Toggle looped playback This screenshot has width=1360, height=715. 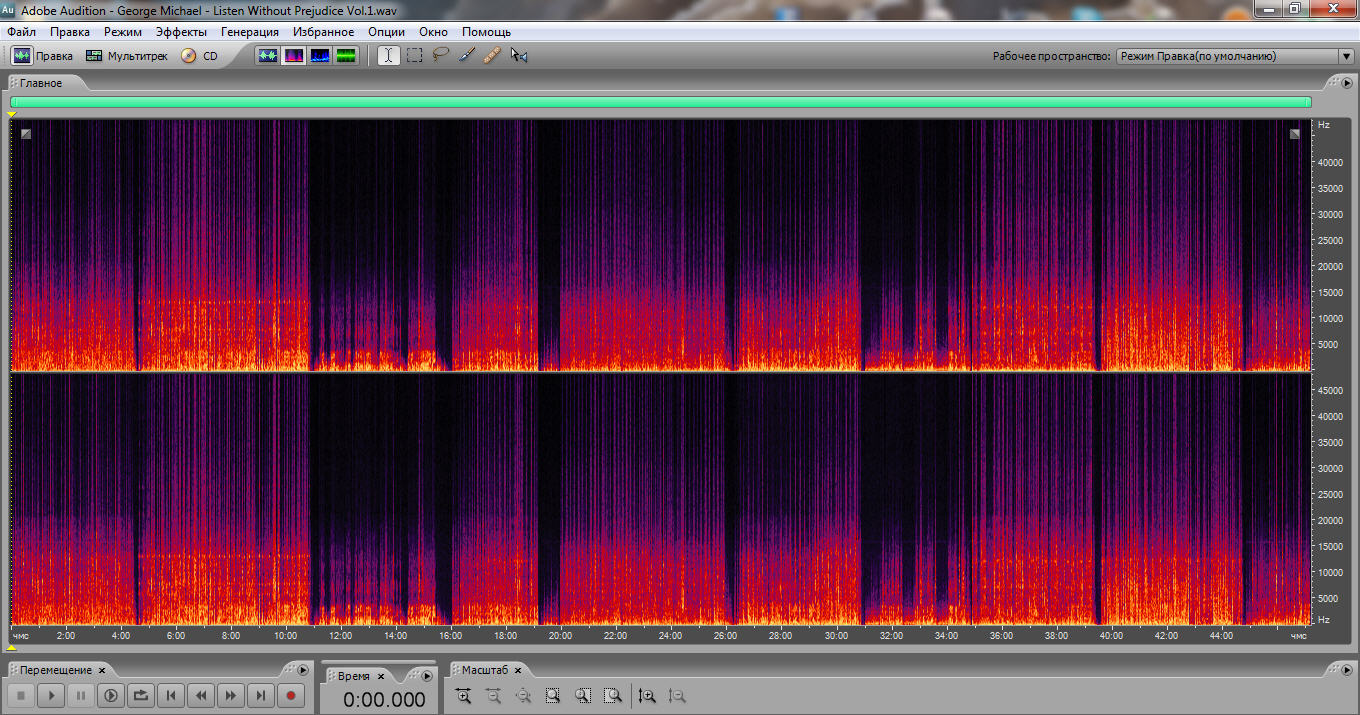click(141, 695)
